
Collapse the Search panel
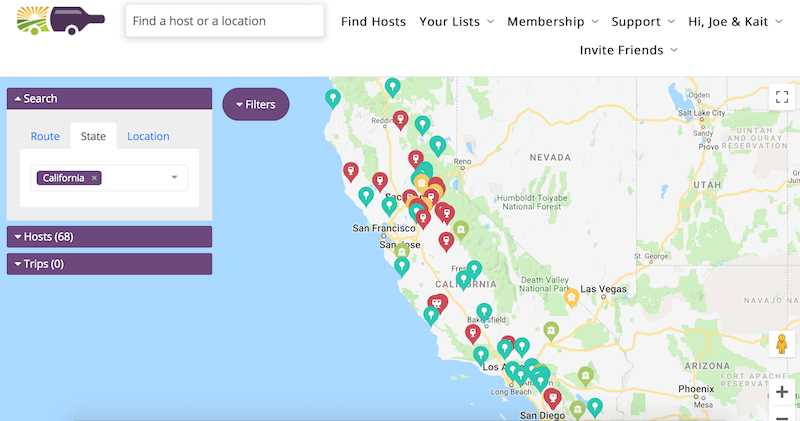[x=109, y=98]
